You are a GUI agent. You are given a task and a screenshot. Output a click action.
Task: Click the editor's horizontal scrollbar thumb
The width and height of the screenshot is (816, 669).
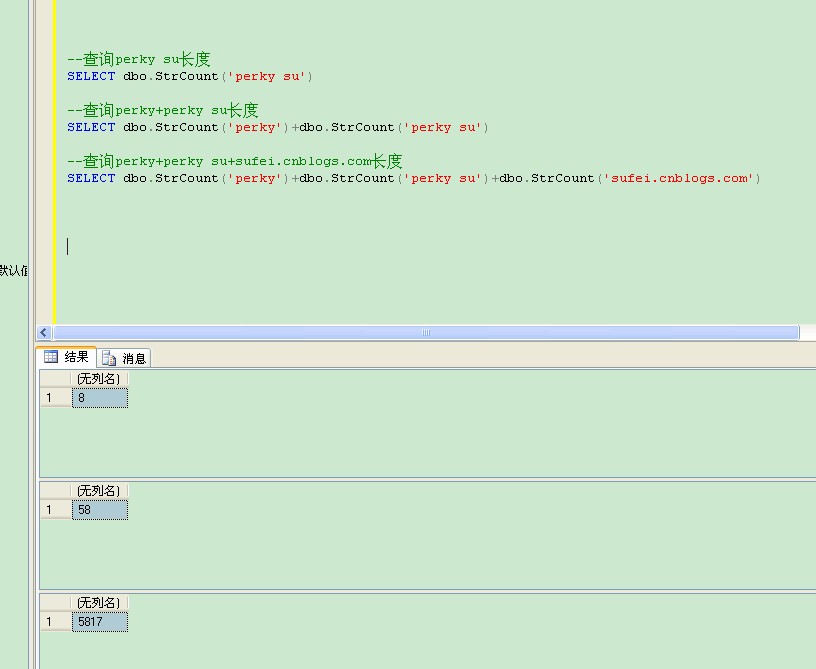pos(426,332)
